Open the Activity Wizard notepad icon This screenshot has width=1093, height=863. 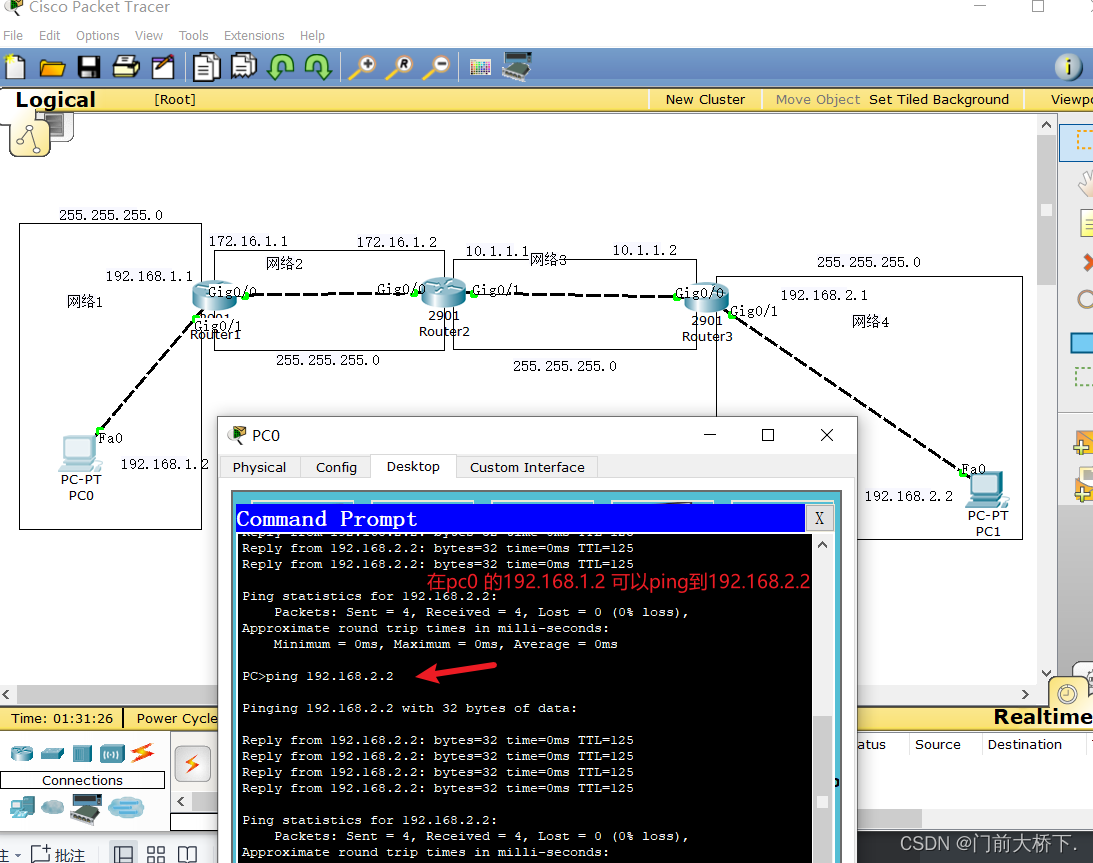[163, 67]
